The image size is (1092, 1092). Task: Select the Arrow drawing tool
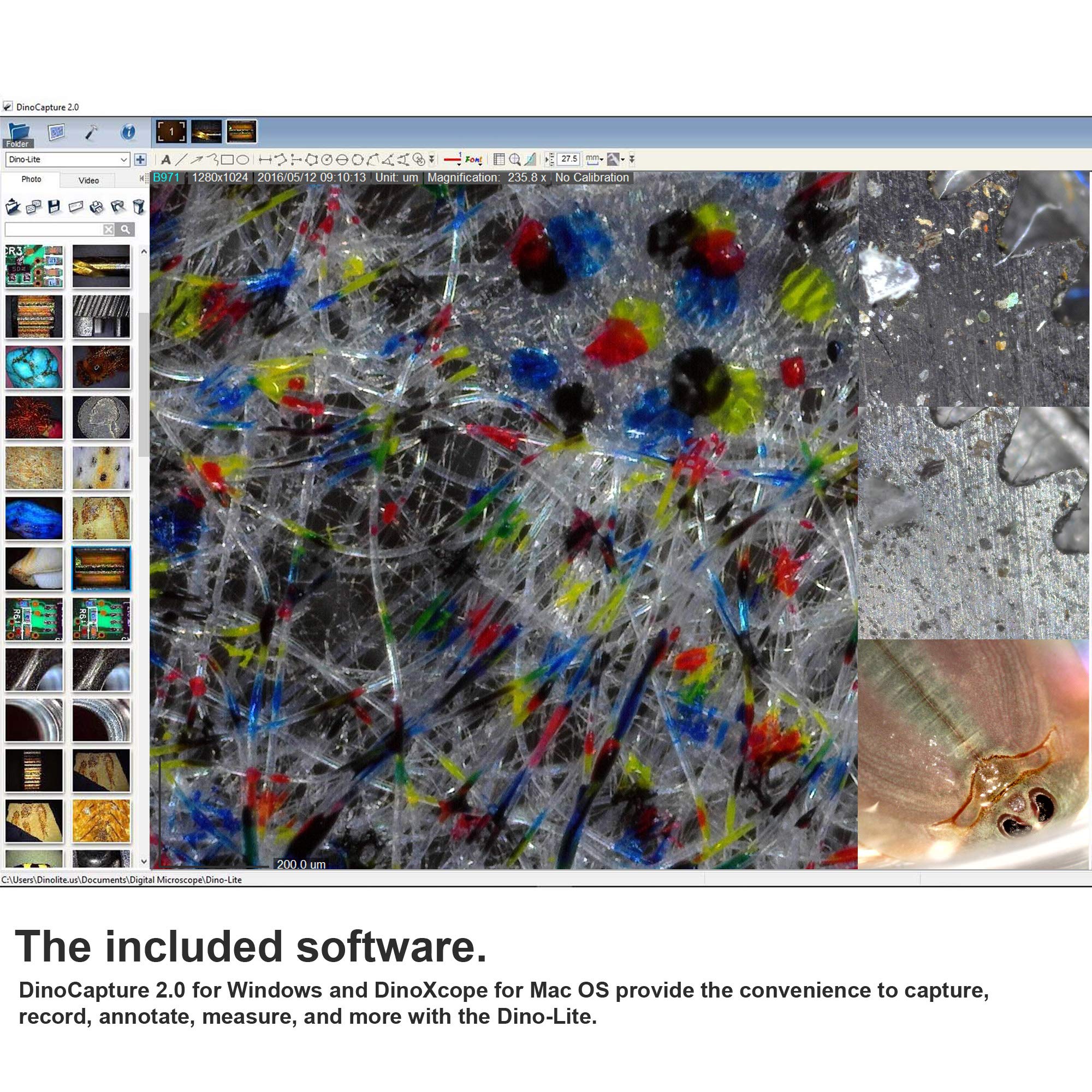(196, 160)
